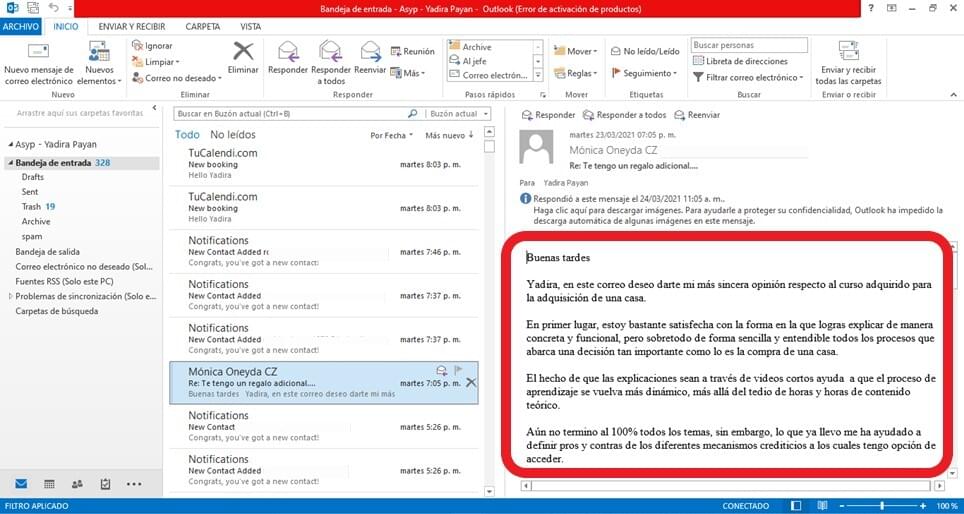The height and width of the screenshot is (514, 964).
Task: Expand the quick steps gallery
Action: pos(538,75)
